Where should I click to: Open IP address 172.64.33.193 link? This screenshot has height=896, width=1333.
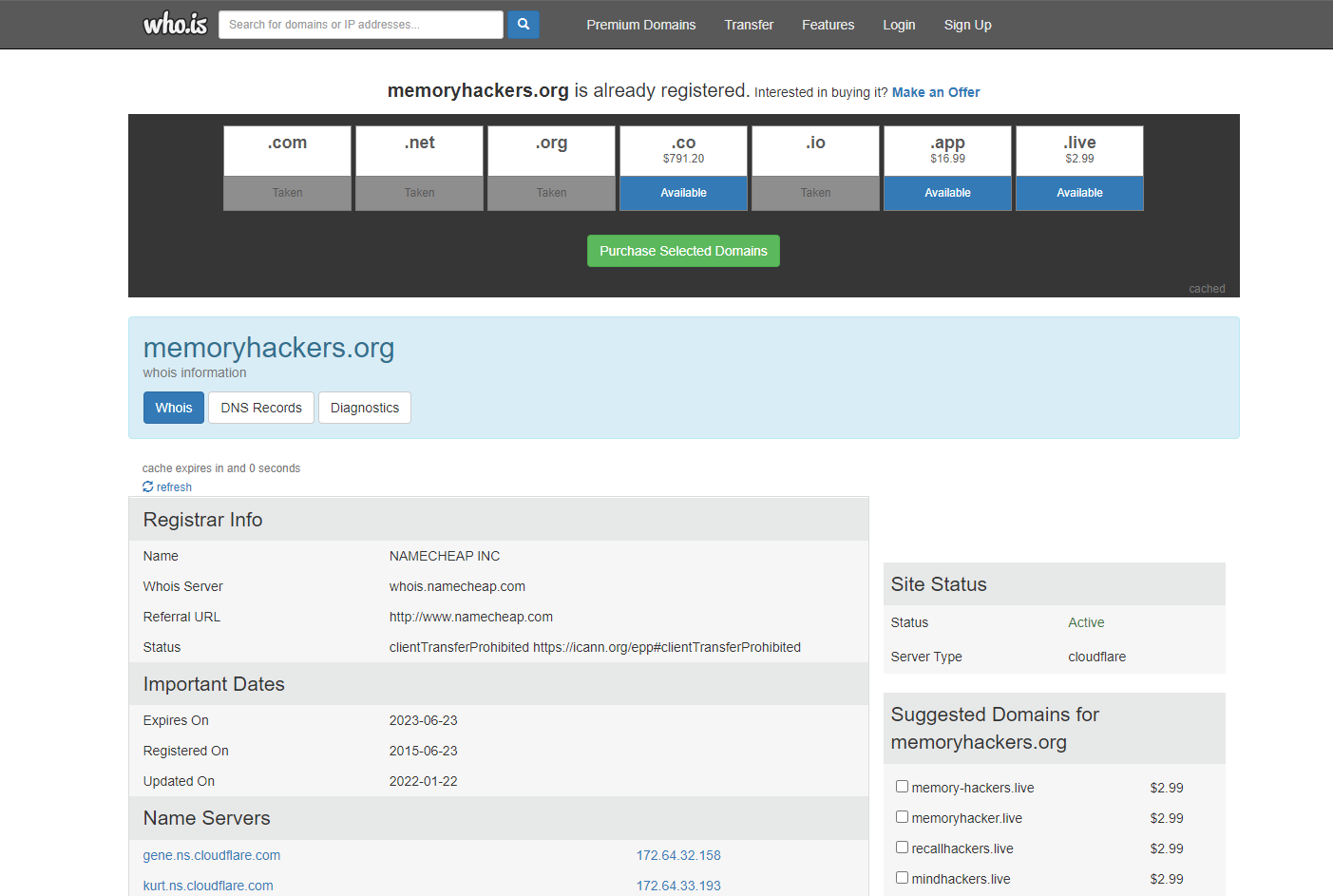(678, 886)
